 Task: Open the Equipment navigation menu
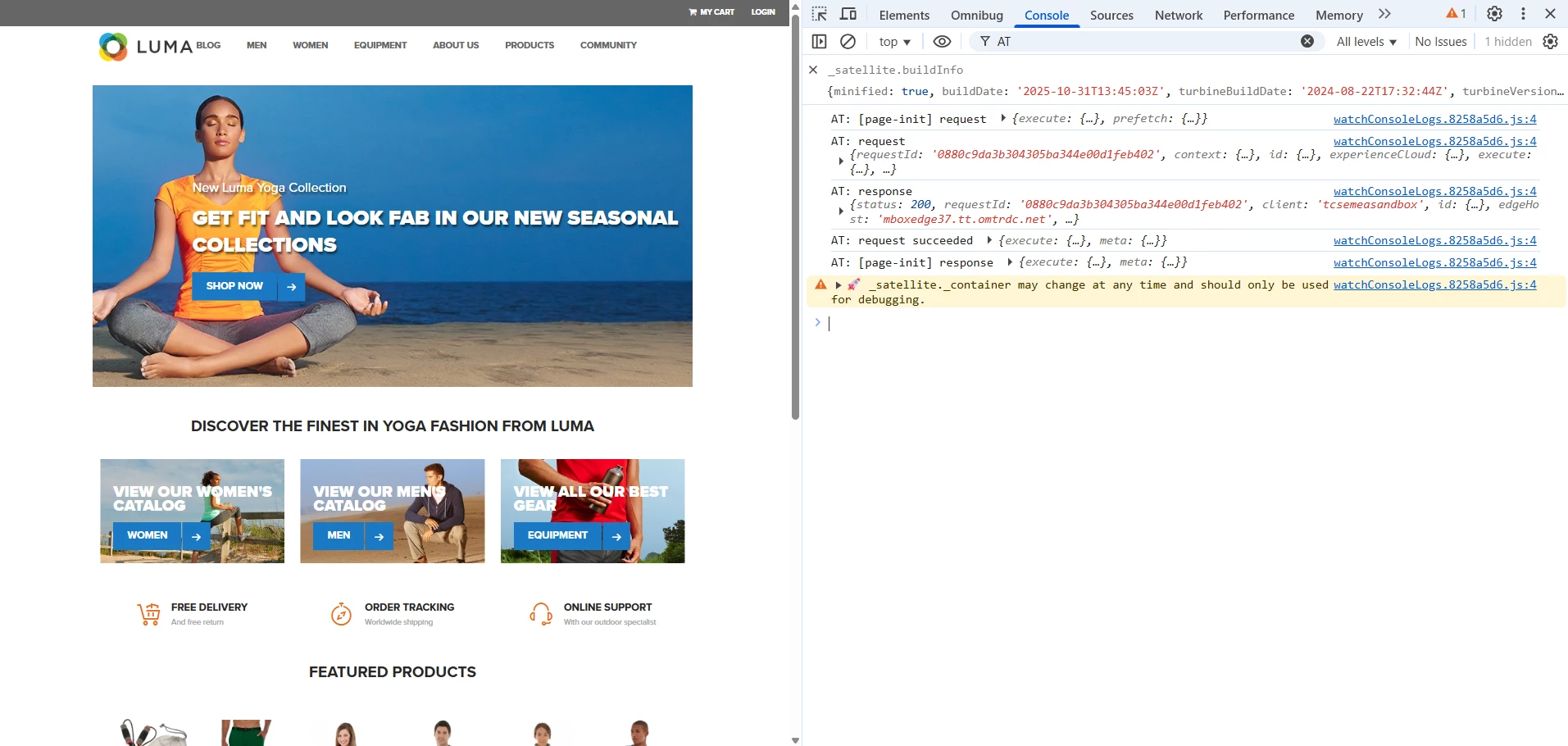point(380,45)
